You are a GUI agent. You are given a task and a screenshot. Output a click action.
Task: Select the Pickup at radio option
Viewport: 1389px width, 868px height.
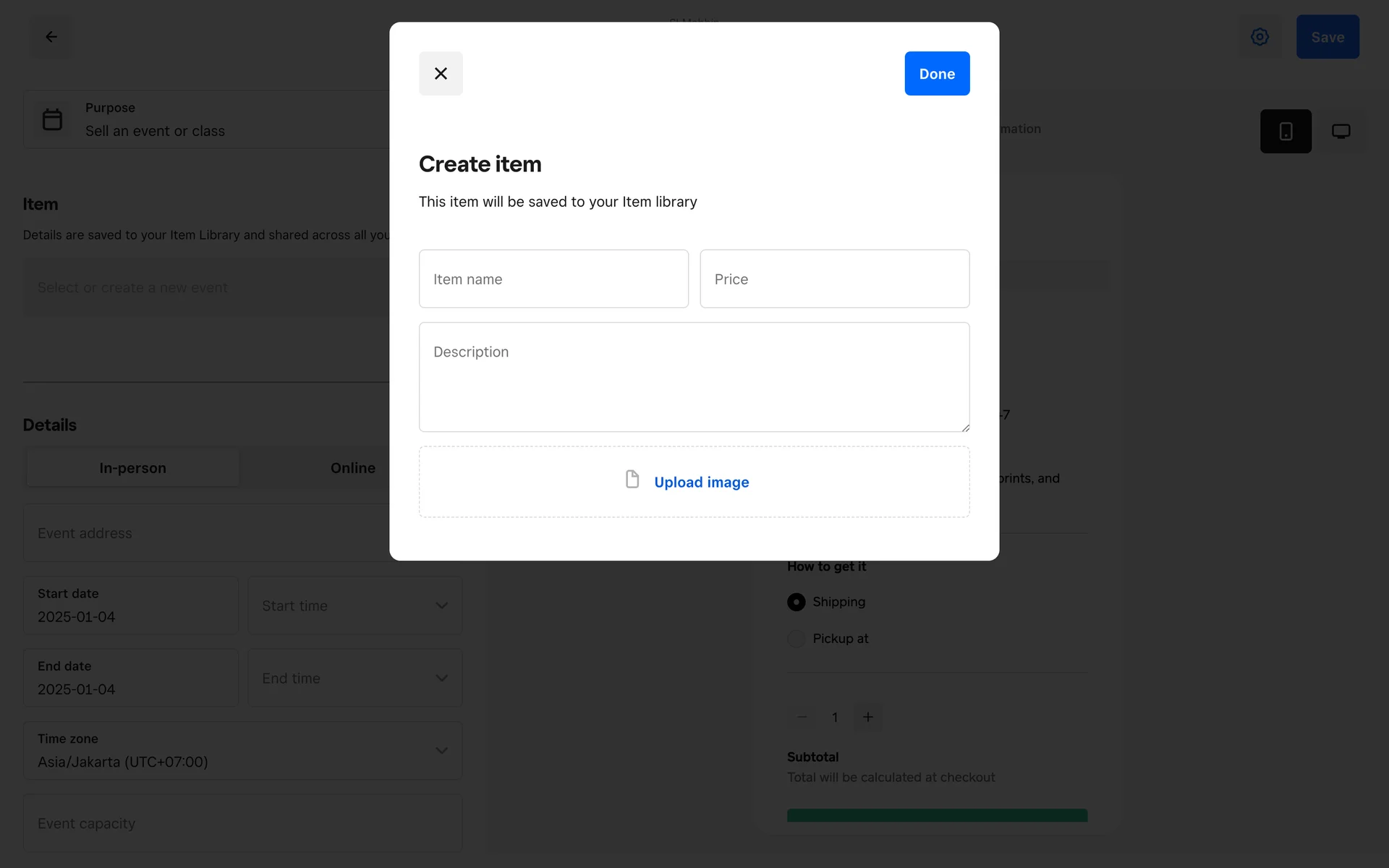click(796, 639)
